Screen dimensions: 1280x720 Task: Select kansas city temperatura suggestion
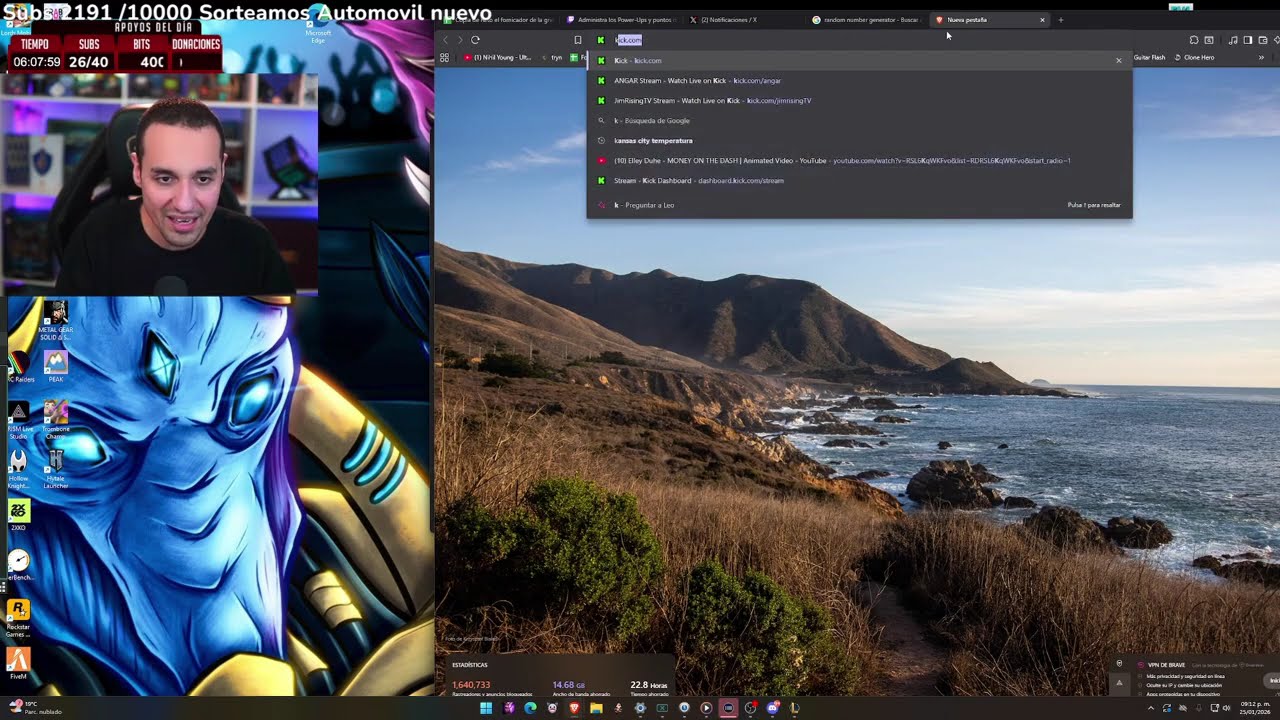point(859,141)
